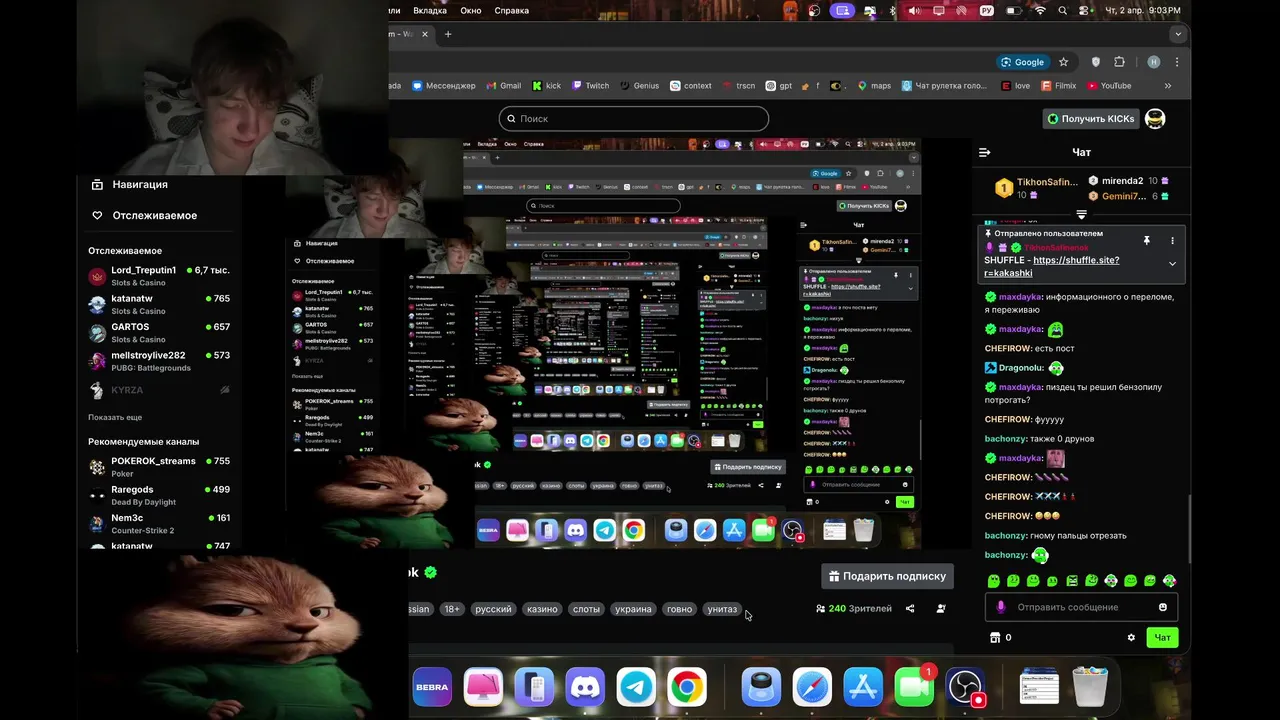Viewport: 1280px width, 720px height.
Task: Click the 240 Зрителей viewer count
Action: (x=854, y=608)
